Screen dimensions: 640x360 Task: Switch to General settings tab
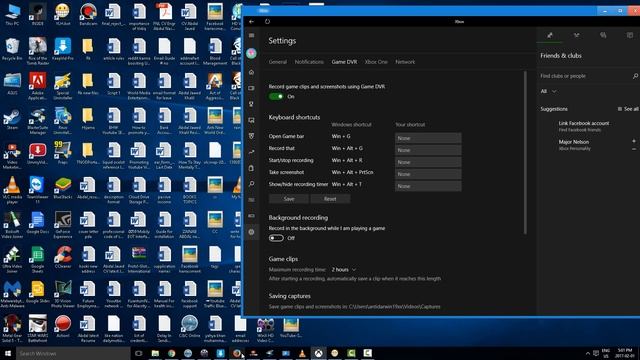pos(278,62)
